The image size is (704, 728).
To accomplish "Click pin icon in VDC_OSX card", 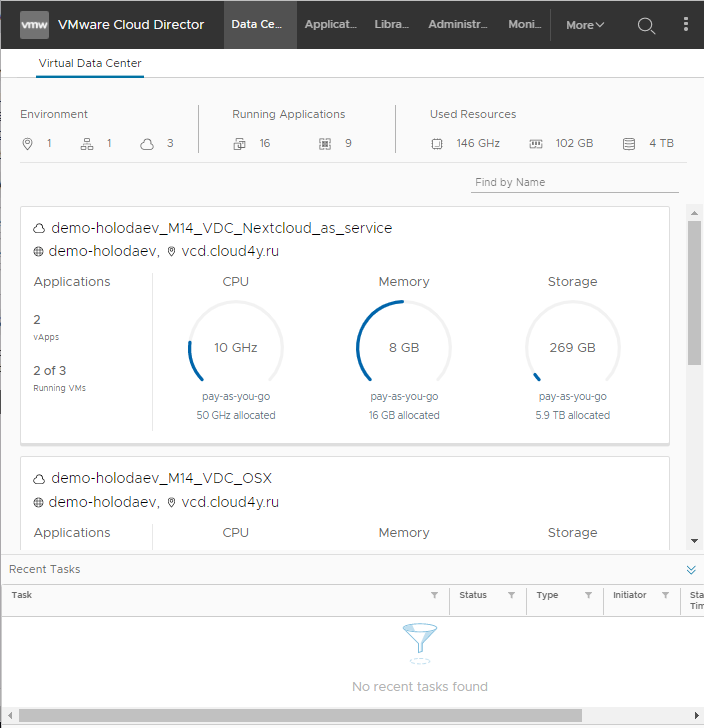I will coord(171,502).
